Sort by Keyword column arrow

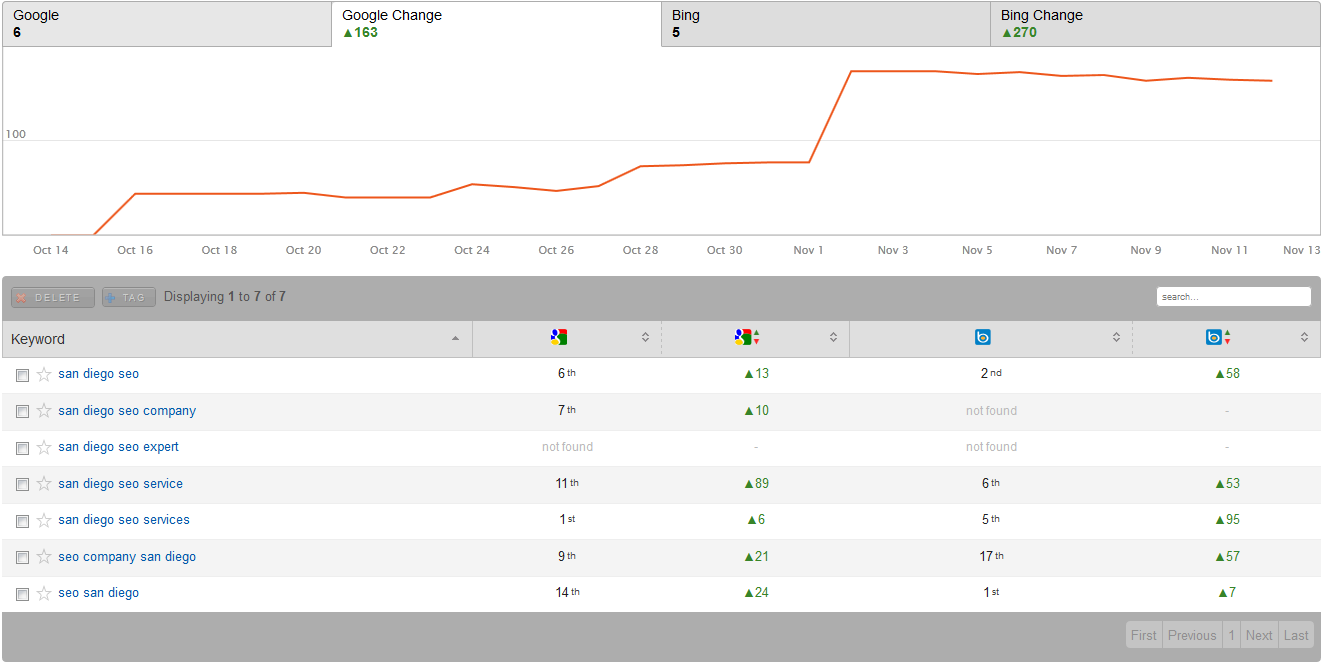[x=455, y=339]
